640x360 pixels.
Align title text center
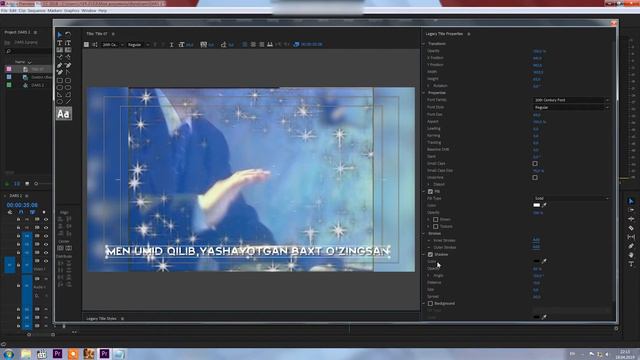[253, 44]
